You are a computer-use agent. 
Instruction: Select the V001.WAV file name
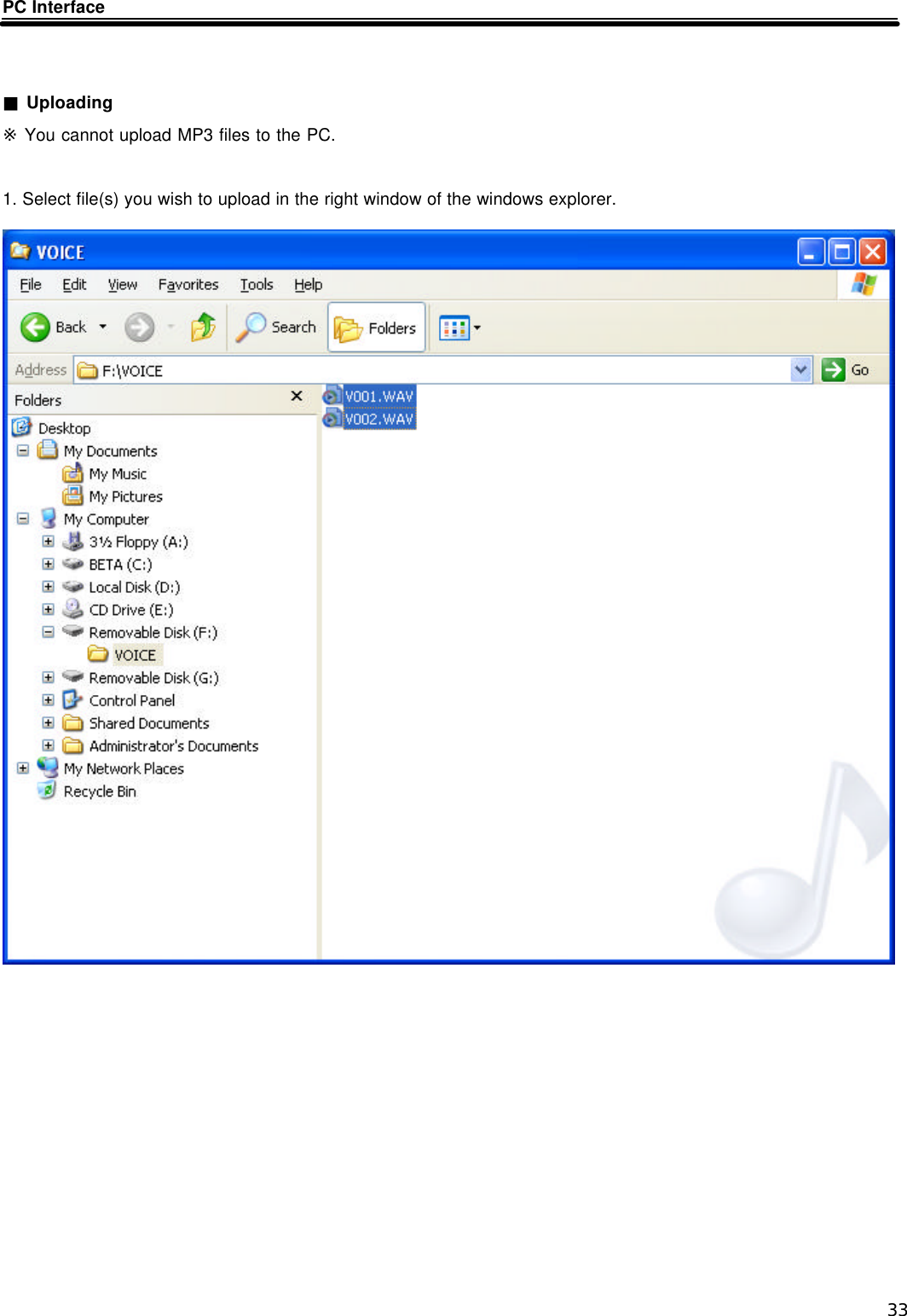tap(379, 397)
